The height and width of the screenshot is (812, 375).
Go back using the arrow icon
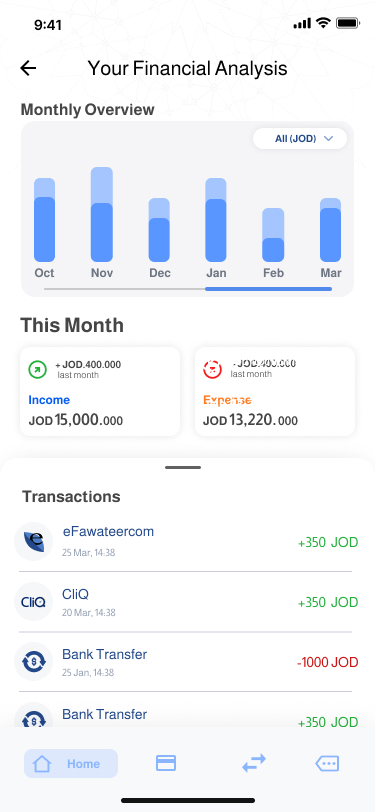pos(28,68)
